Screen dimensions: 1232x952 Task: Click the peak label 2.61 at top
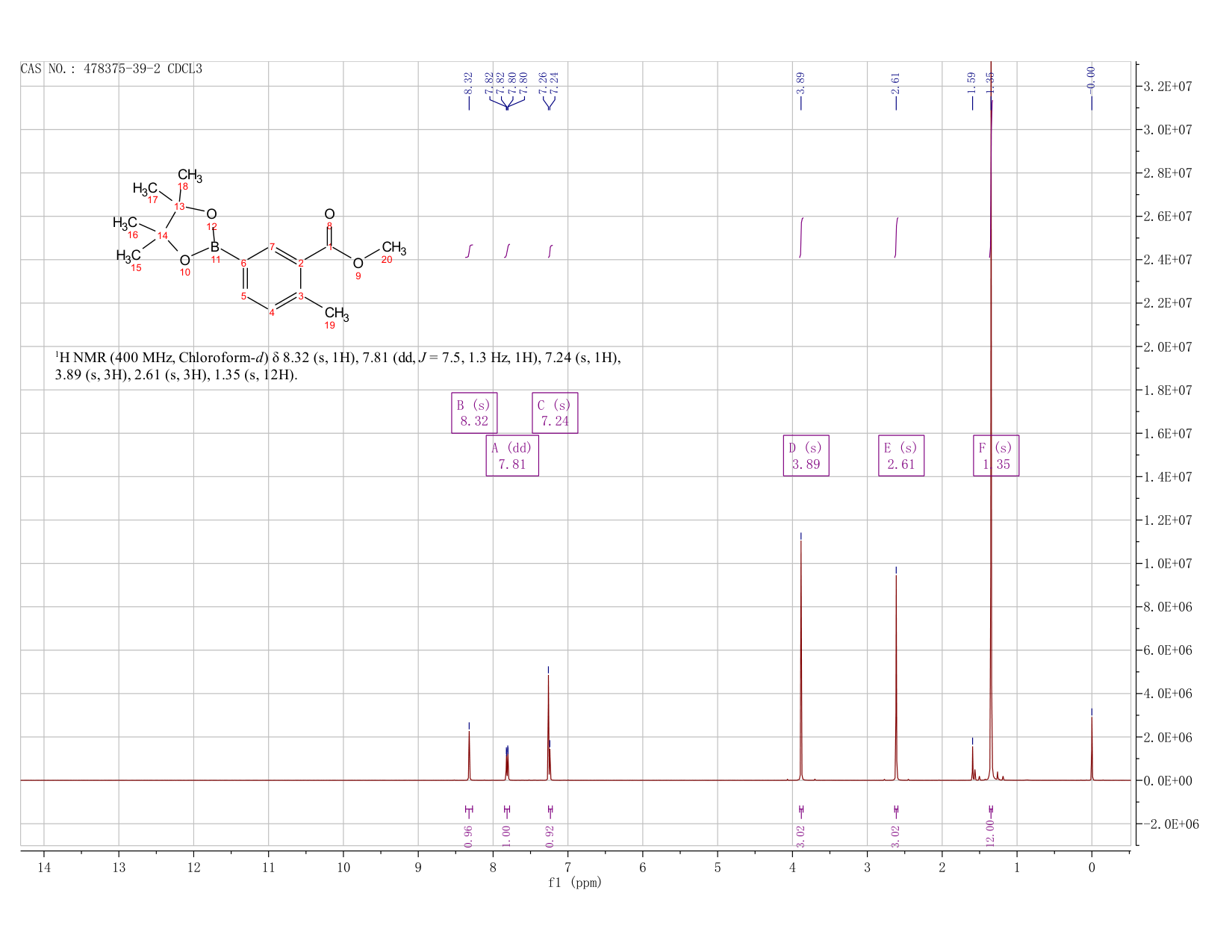point(896,83)
